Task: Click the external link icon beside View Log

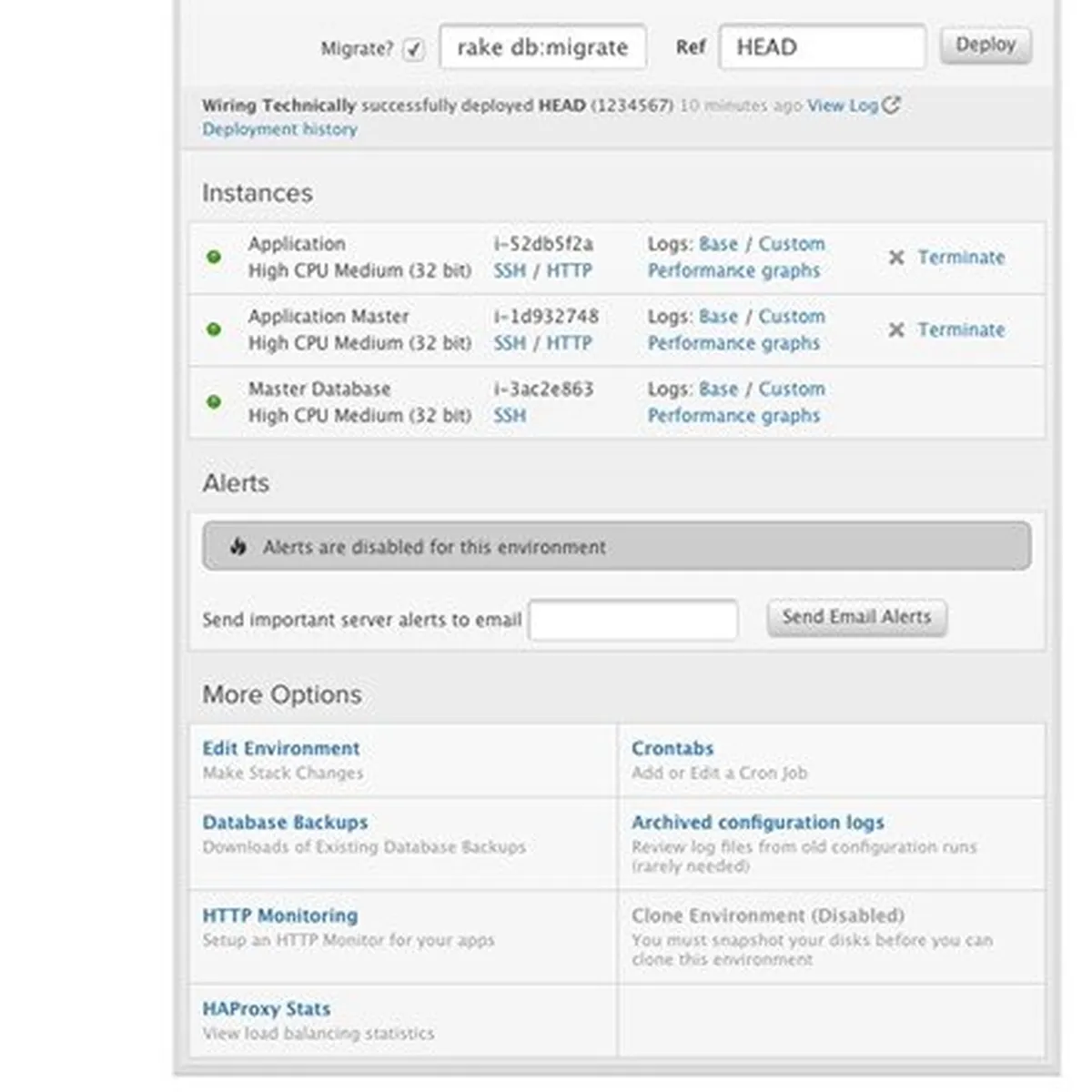Action: point(892,106)
